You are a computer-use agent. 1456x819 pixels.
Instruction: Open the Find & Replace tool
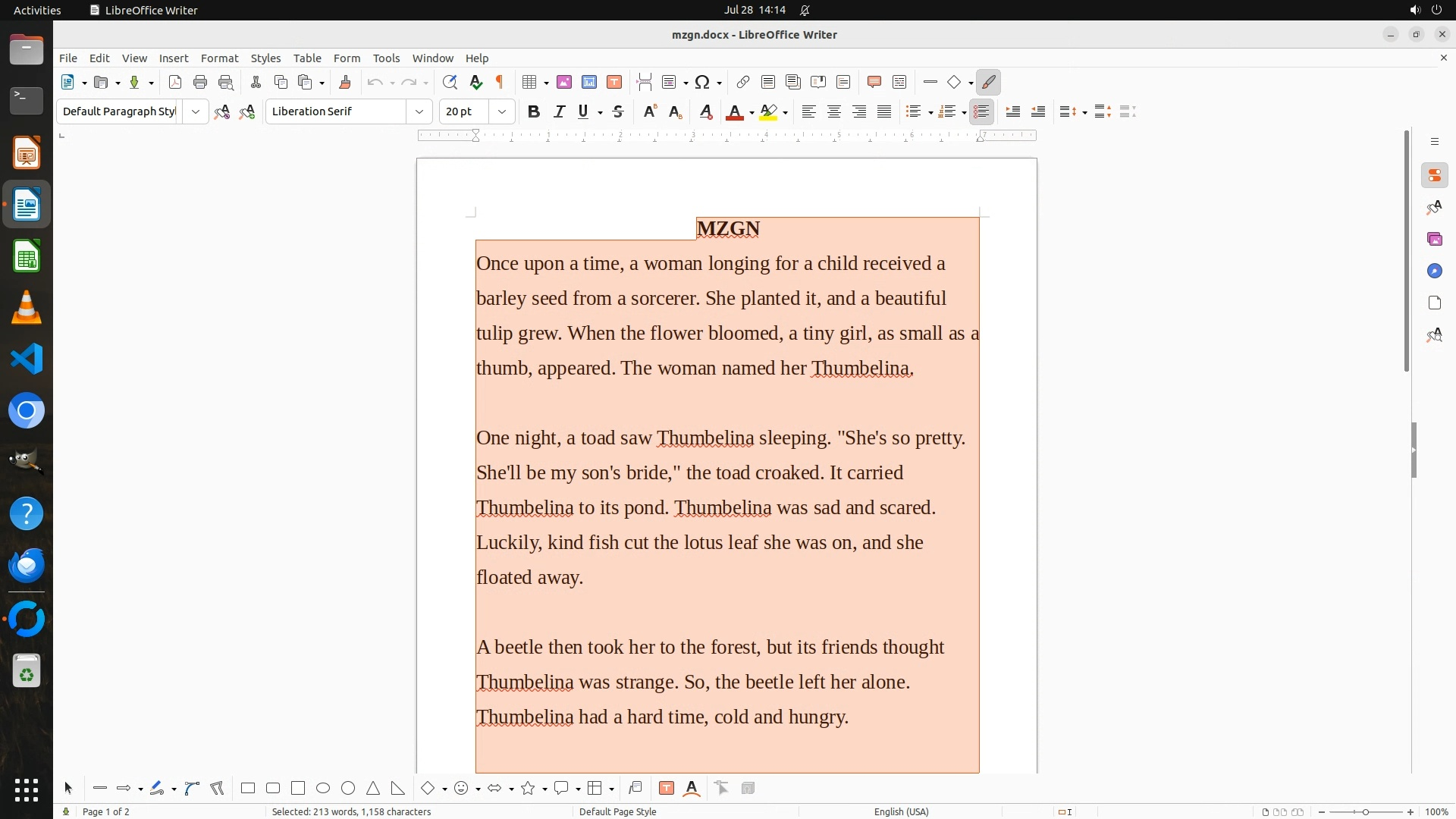pos(450,83)
